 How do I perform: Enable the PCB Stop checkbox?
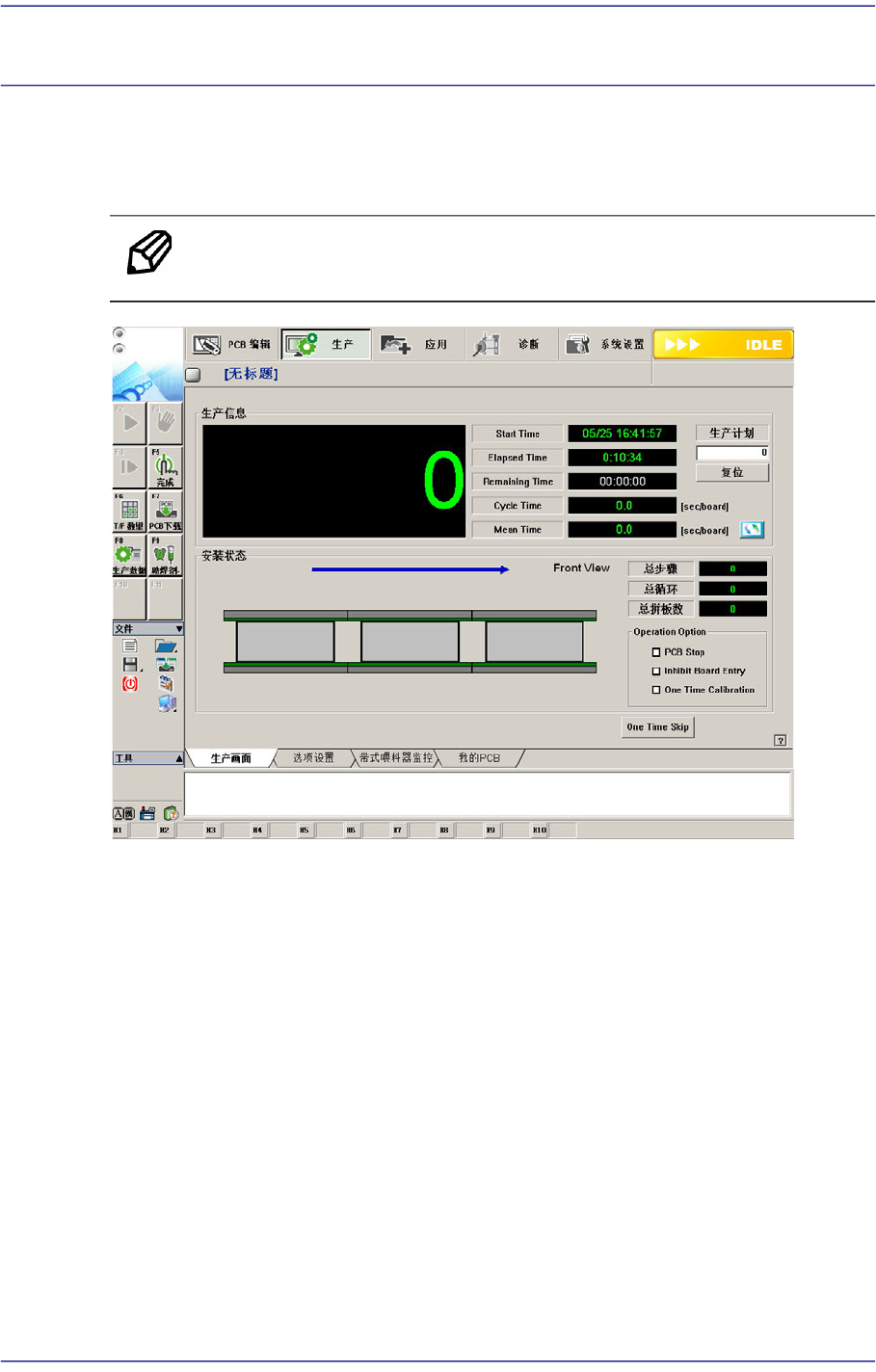click(x=656, y=652)
